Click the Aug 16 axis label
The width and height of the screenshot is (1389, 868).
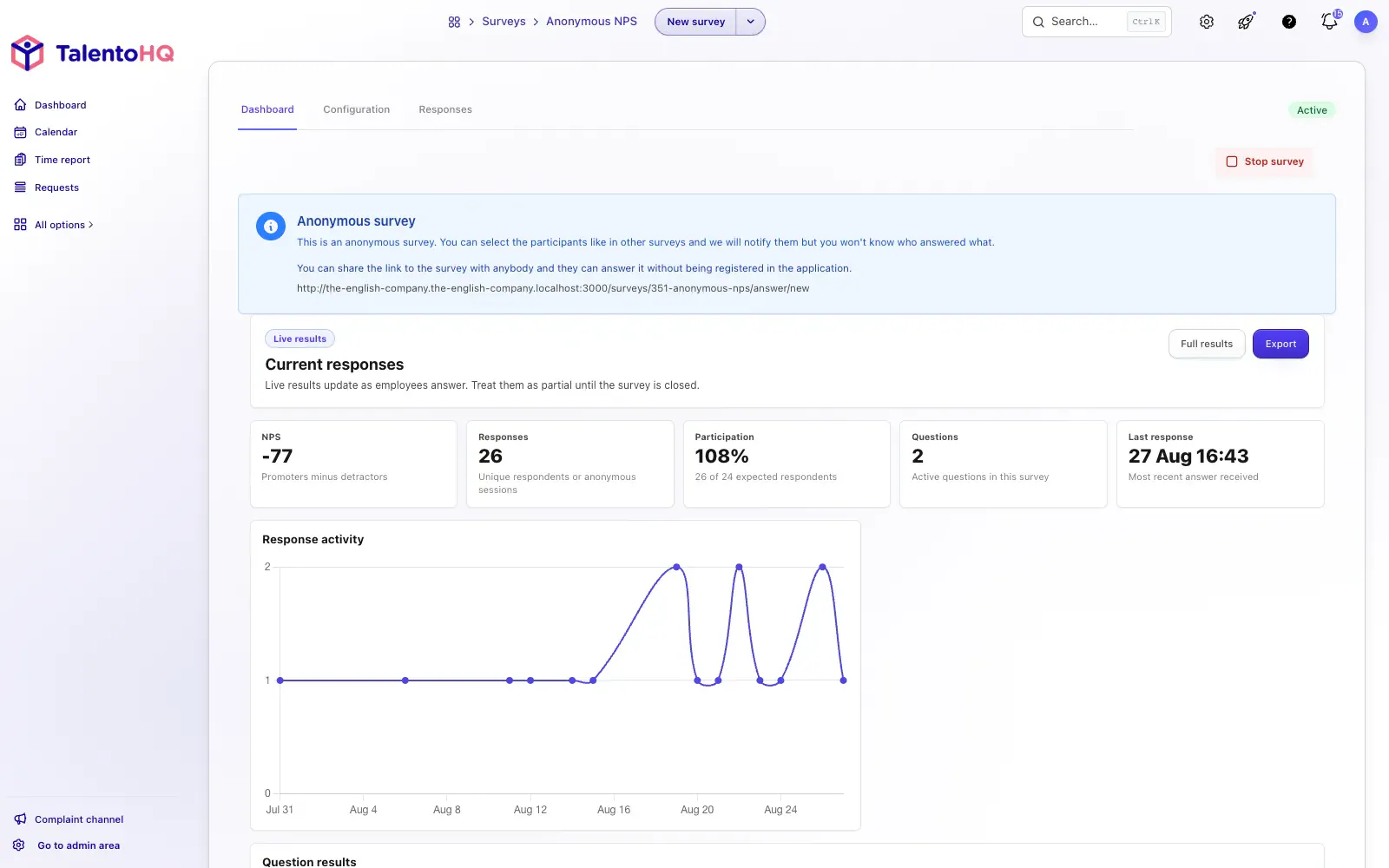tap(614, 810)
